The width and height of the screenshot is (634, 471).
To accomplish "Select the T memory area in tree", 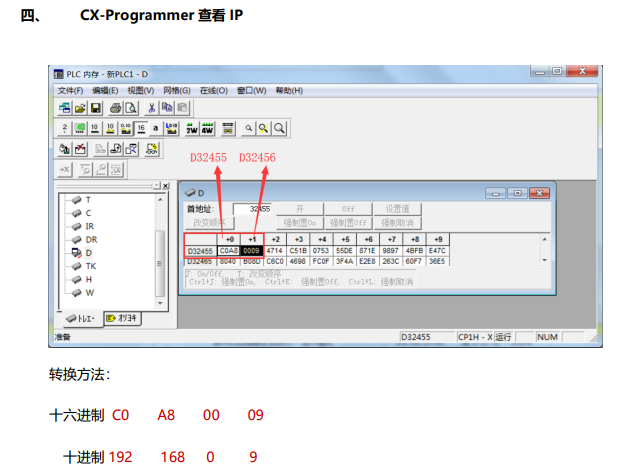I will 88,200.
